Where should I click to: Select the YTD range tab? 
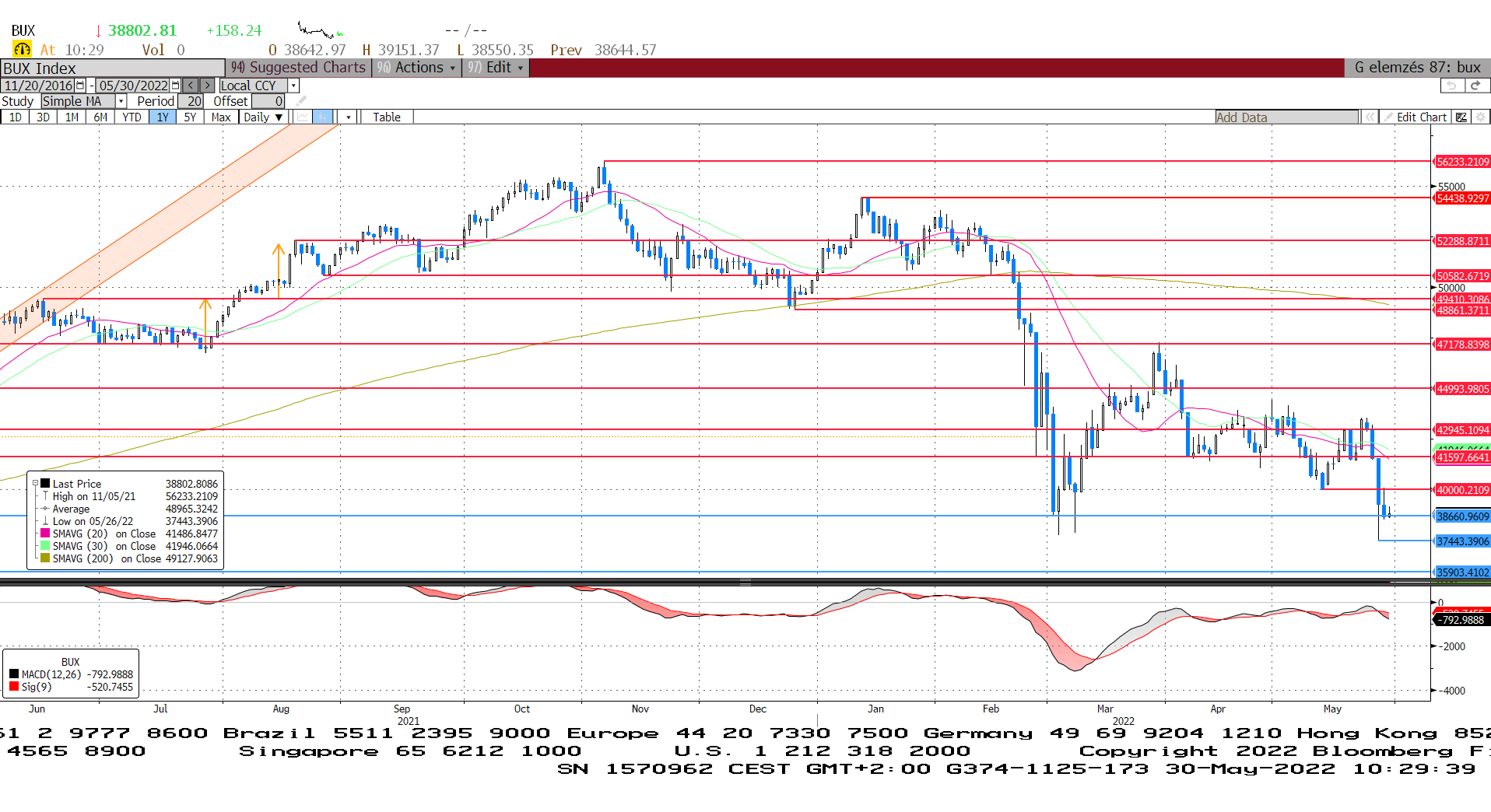(x=132, y=117)
